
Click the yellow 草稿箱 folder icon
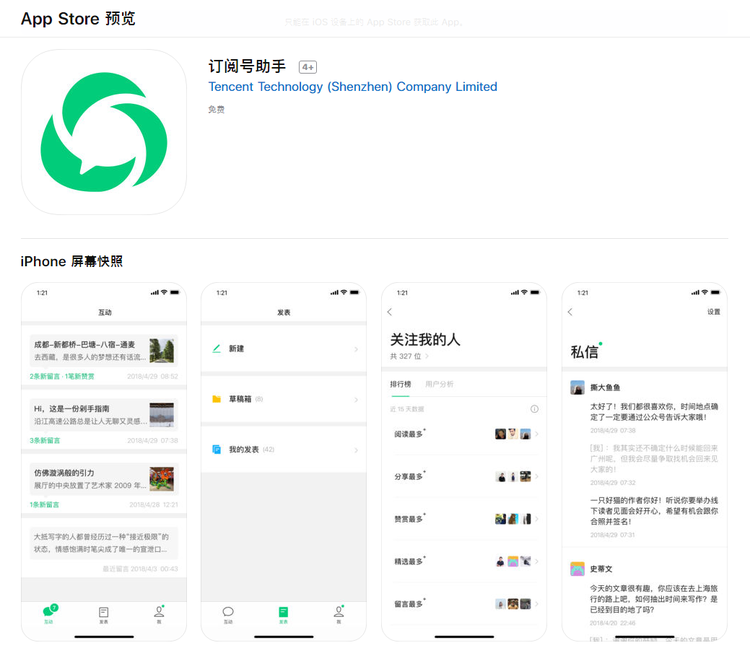(216, 399)
